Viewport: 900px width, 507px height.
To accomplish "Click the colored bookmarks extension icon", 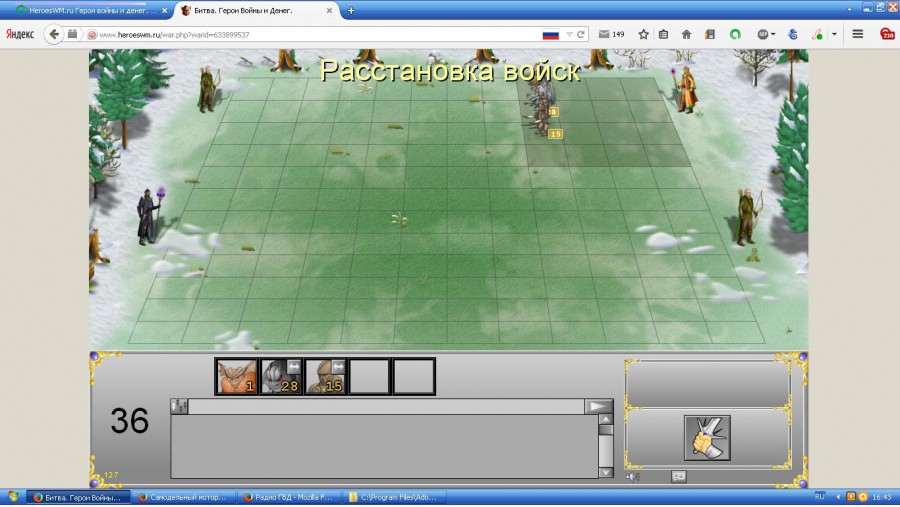I will click(710, 34).
